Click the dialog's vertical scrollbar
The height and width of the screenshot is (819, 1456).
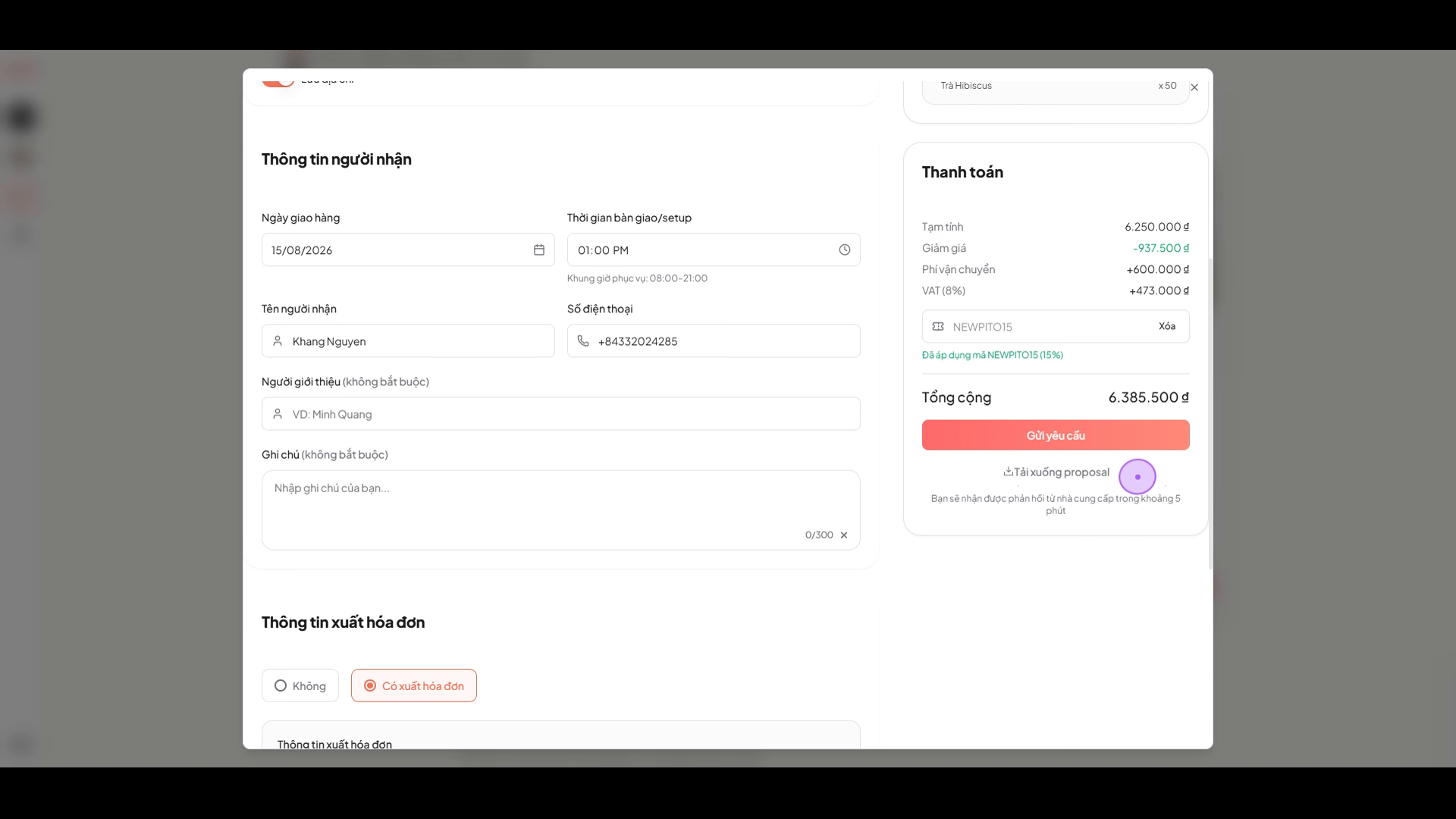click(1210, 414)
